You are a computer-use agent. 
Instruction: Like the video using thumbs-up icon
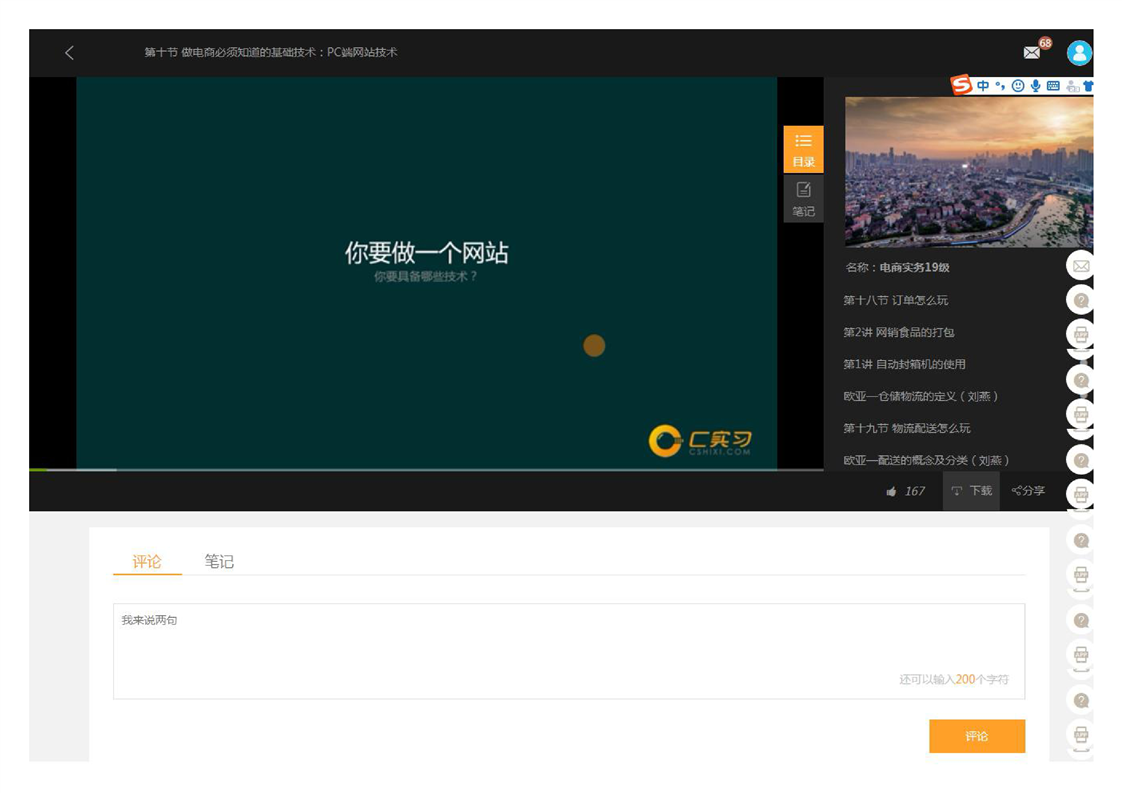point(891,491)
